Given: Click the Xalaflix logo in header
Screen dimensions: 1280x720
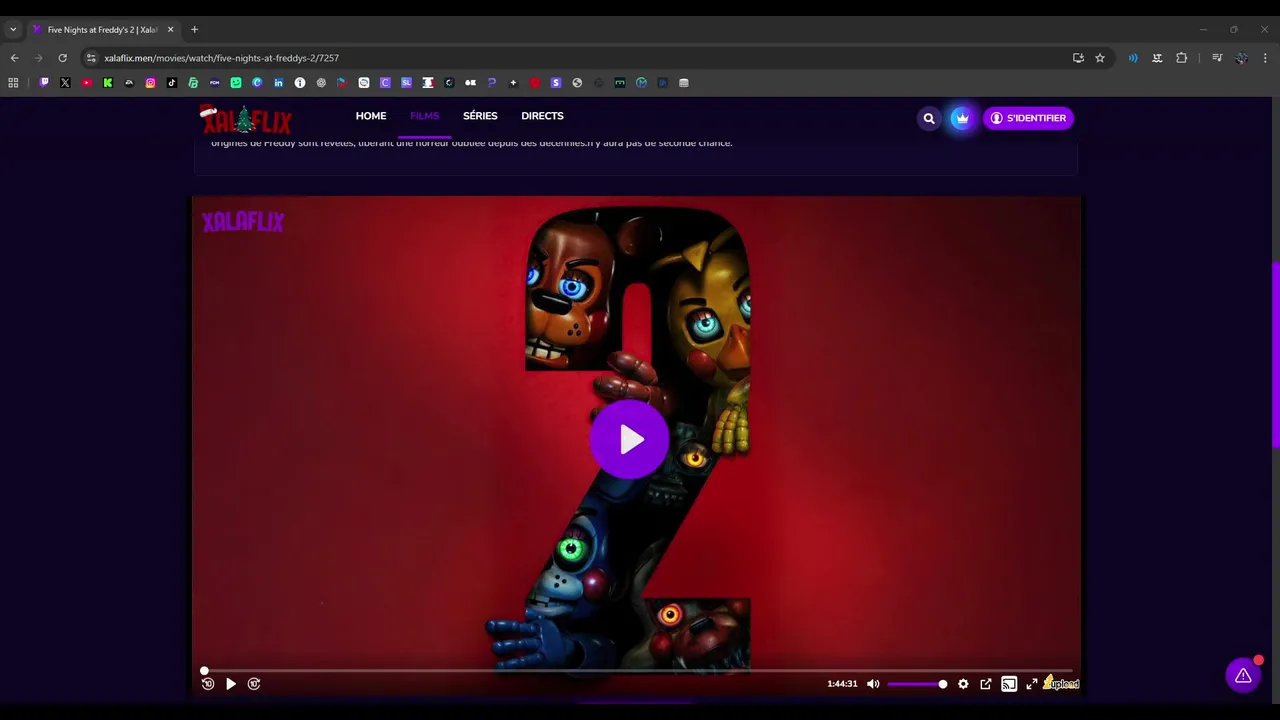Looking at the screenshot, I should pyautogui.click(x=246, y=119).
